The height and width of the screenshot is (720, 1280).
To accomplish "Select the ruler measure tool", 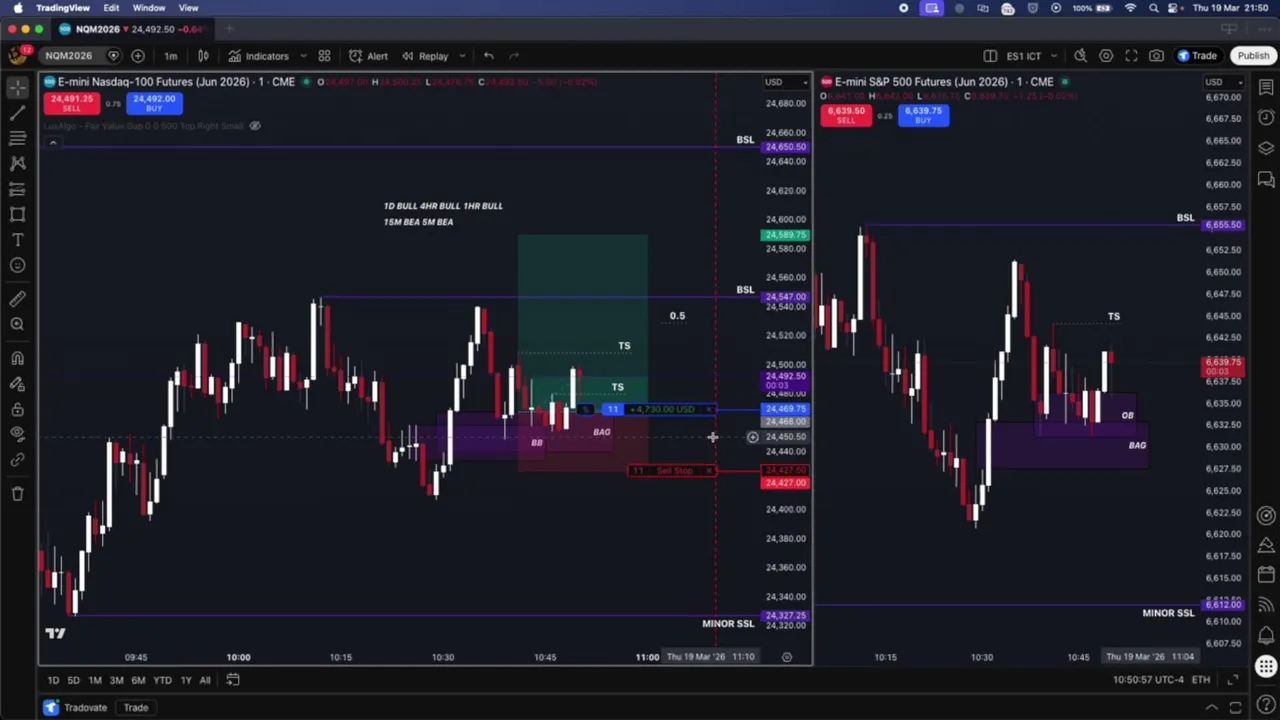I will coord(17,298).
